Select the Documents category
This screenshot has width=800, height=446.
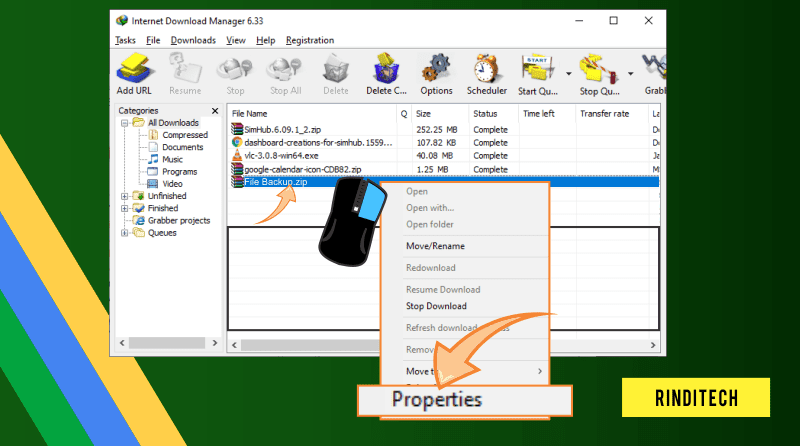point(183,147)
